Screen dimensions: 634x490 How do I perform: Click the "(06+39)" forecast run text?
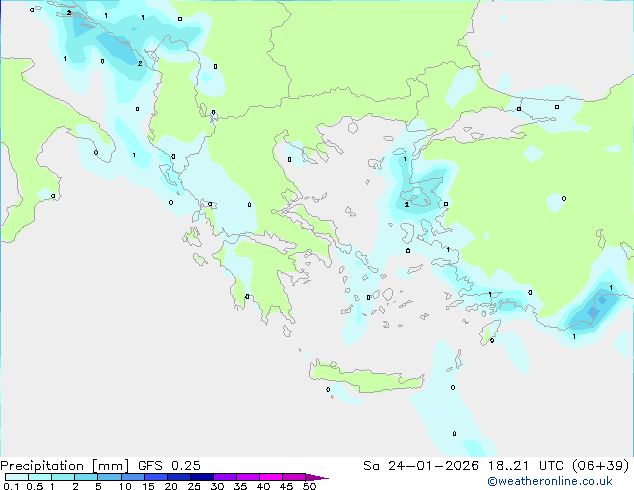[600, 466]
